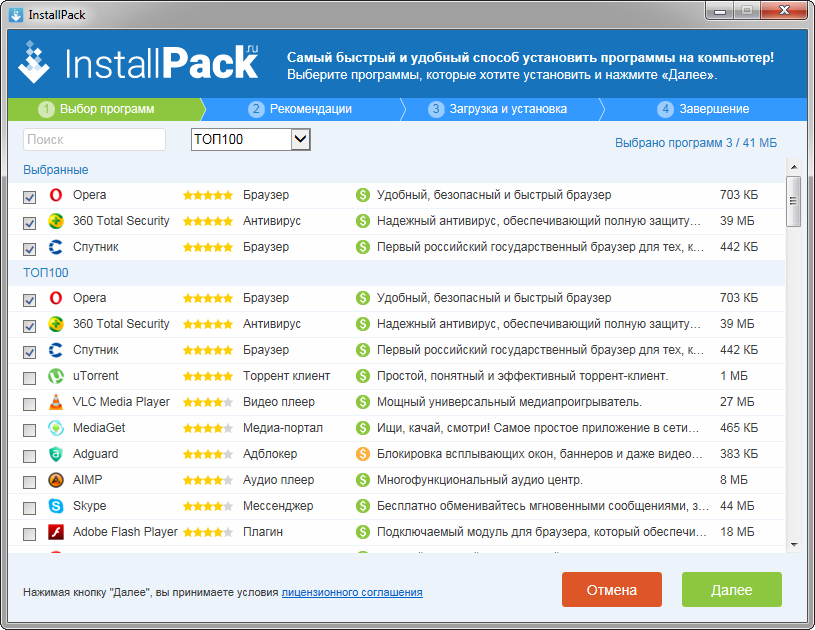
Task: Click the Opera icon in ТОП100 list
Action: tap(56, 298)
